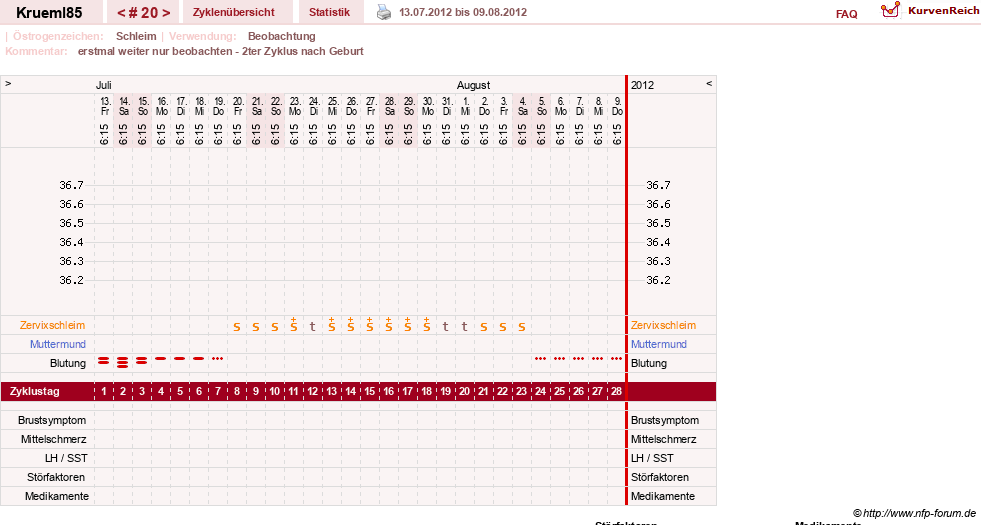Click the Zyklustag row header
The width and height of the screenshot is (981, 525).
coord(35,392)
